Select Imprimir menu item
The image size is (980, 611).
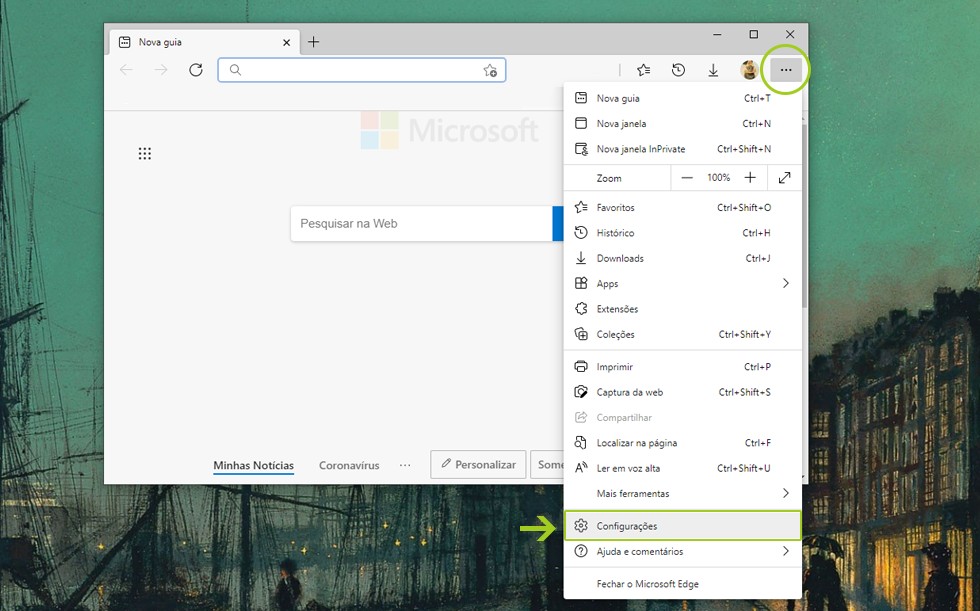pos(682,367)
